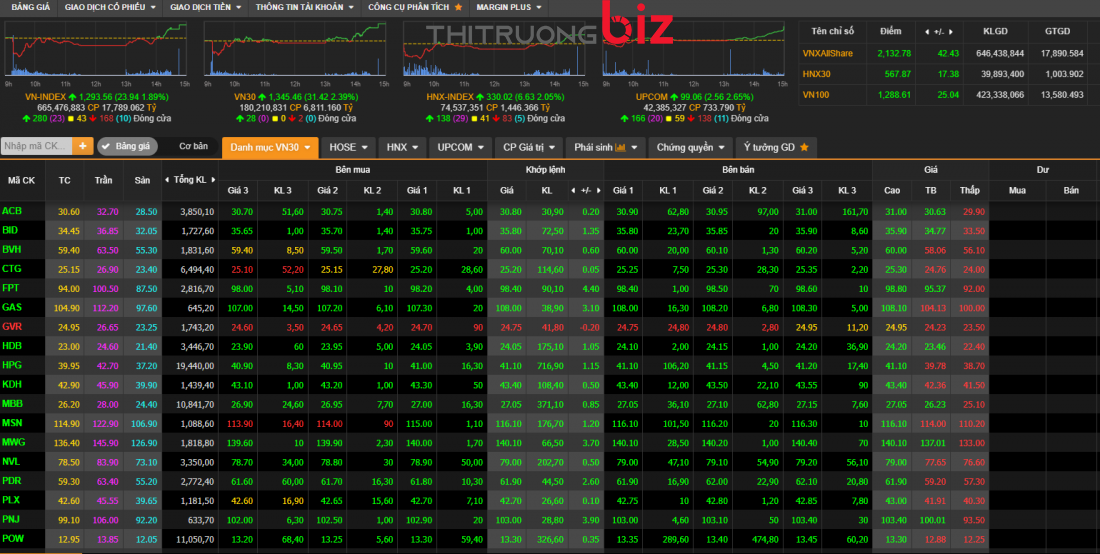Click HPG total volume 19,440,00
The image size is (1100, 554).
[196, 365]
